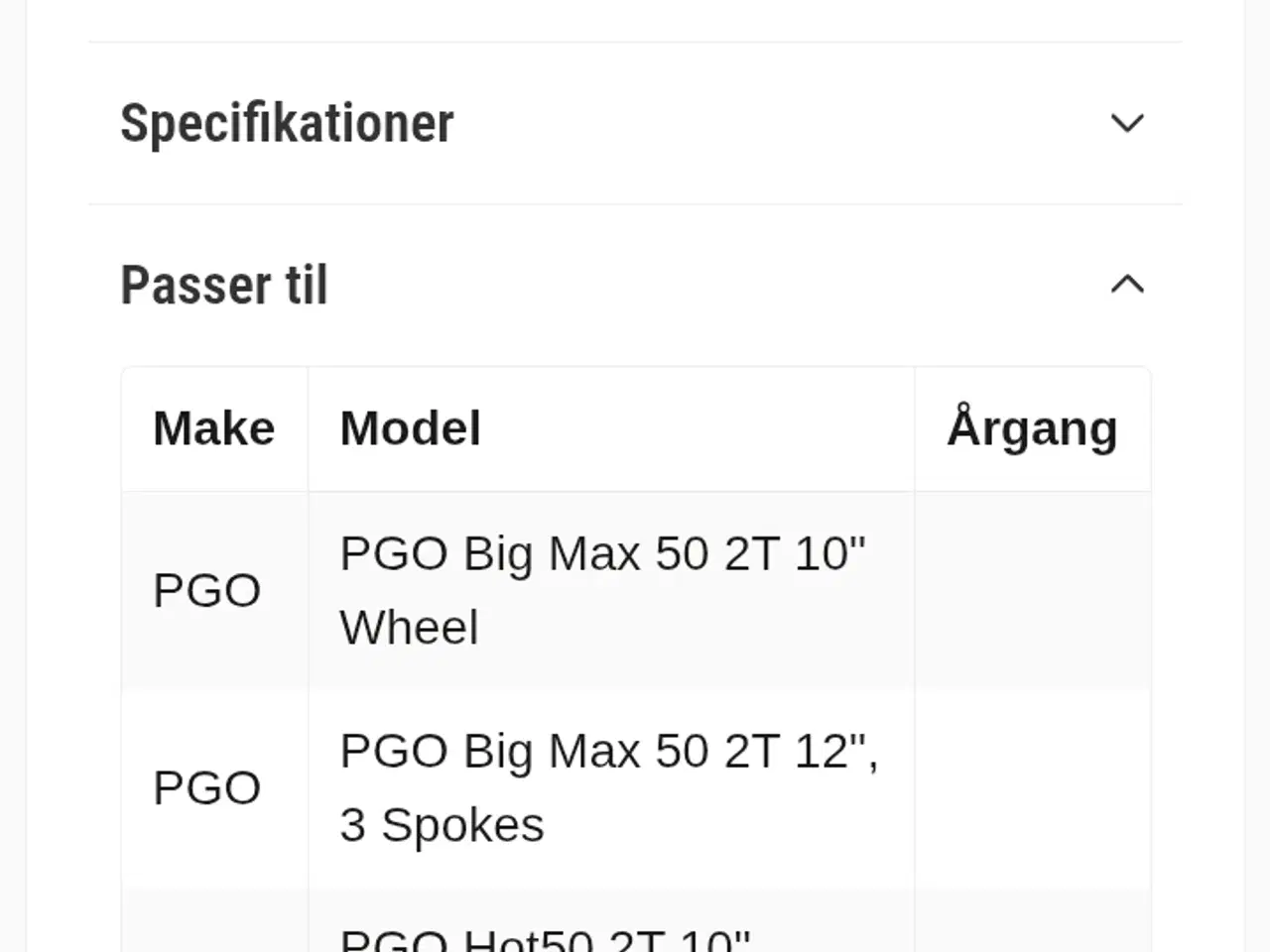Click the divider line above Specifikationer

635,41
